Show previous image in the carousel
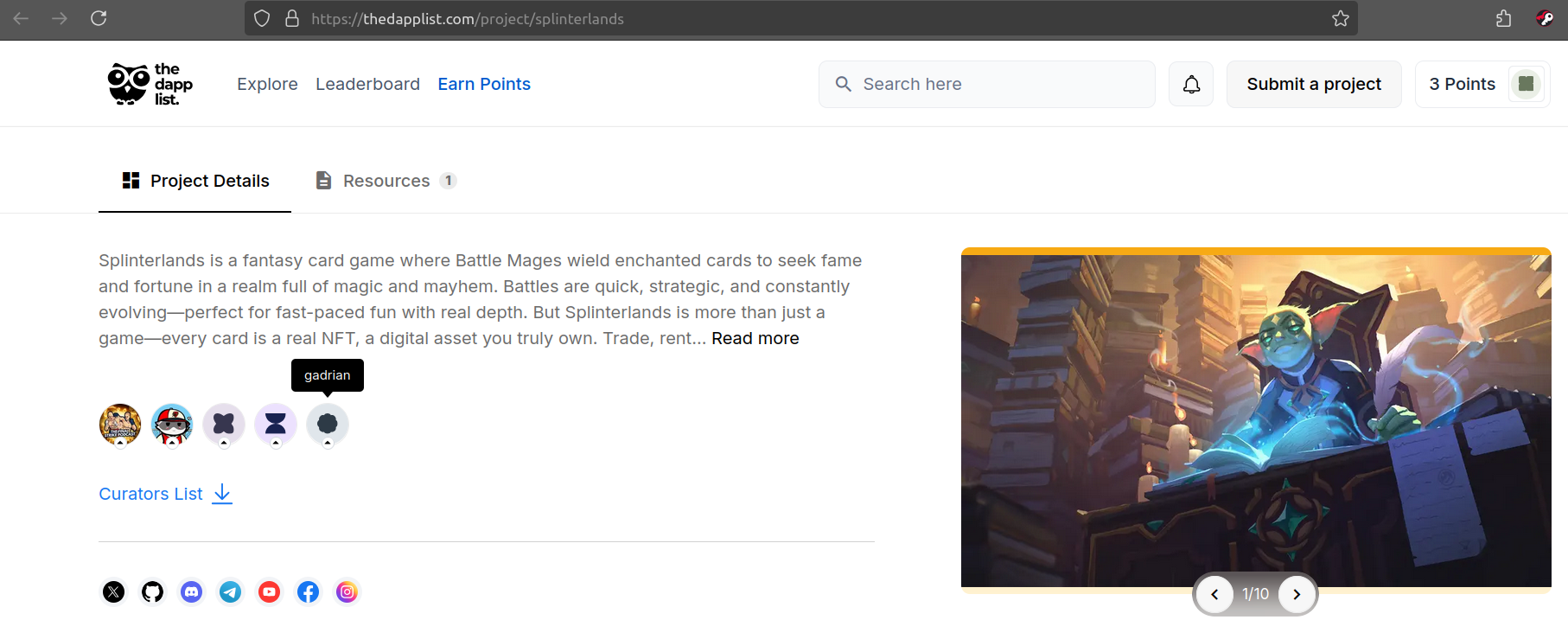 1214,594
